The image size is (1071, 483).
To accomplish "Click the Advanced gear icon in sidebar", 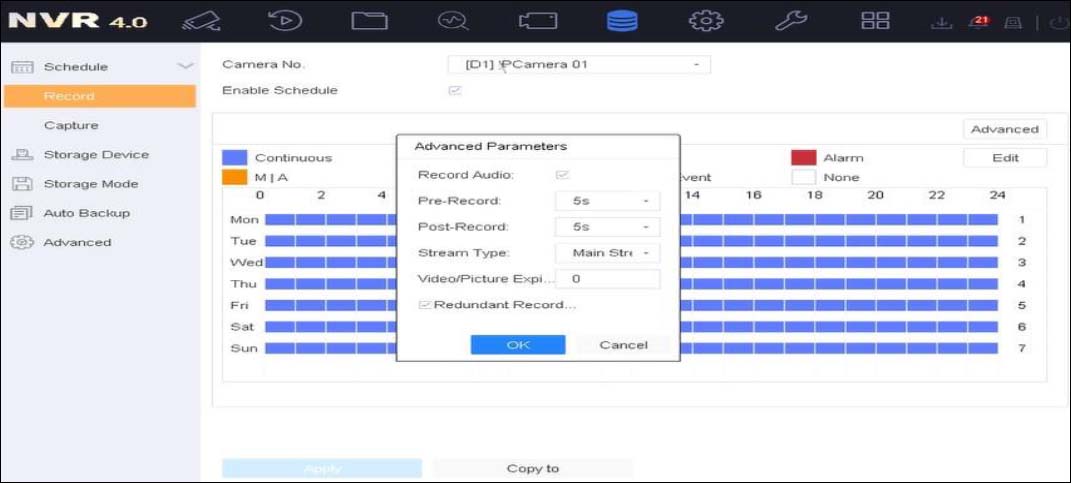I will tap(23, 242).
